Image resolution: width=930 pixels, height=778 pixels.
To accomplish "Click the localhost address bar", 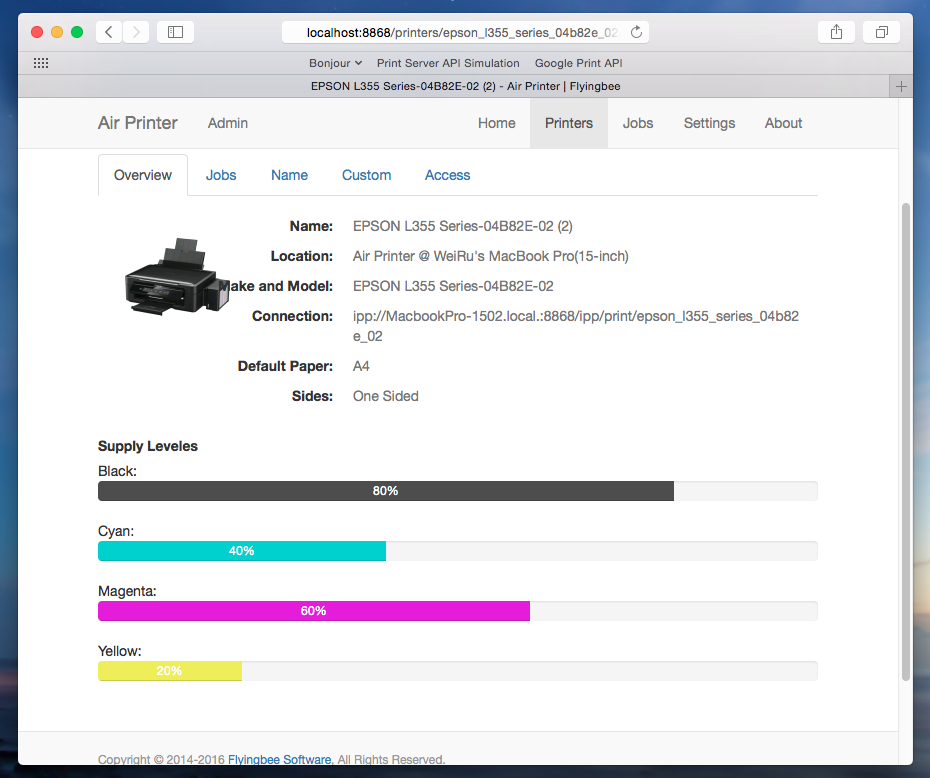I will coord(465,32).
